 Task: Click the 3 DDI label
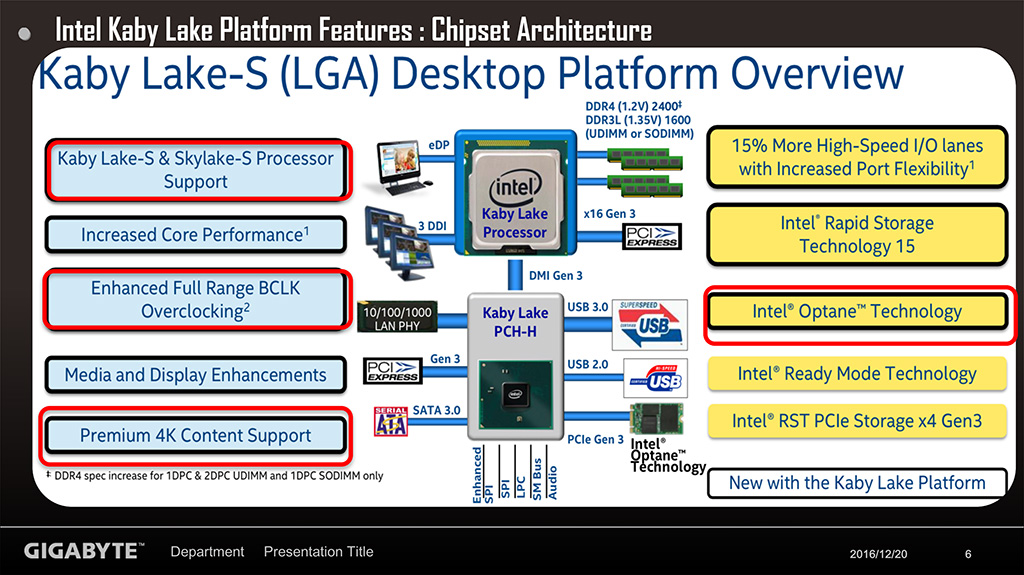pyautogui.click(x=432, y=226)
